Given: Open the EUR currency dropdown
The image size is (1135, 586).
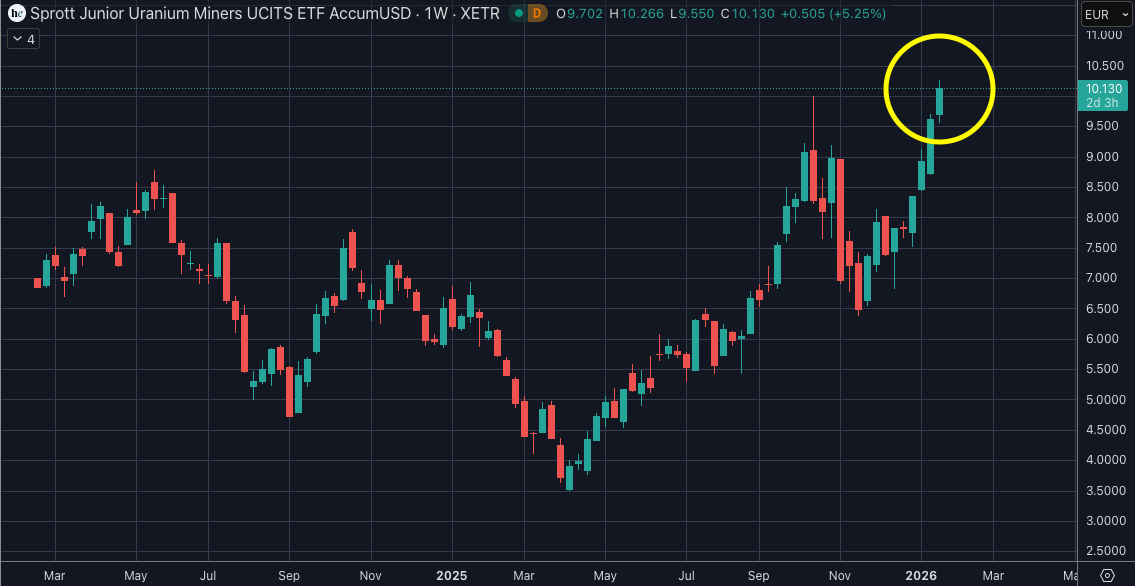Looking at the screenshot, I should [1105, 14].
